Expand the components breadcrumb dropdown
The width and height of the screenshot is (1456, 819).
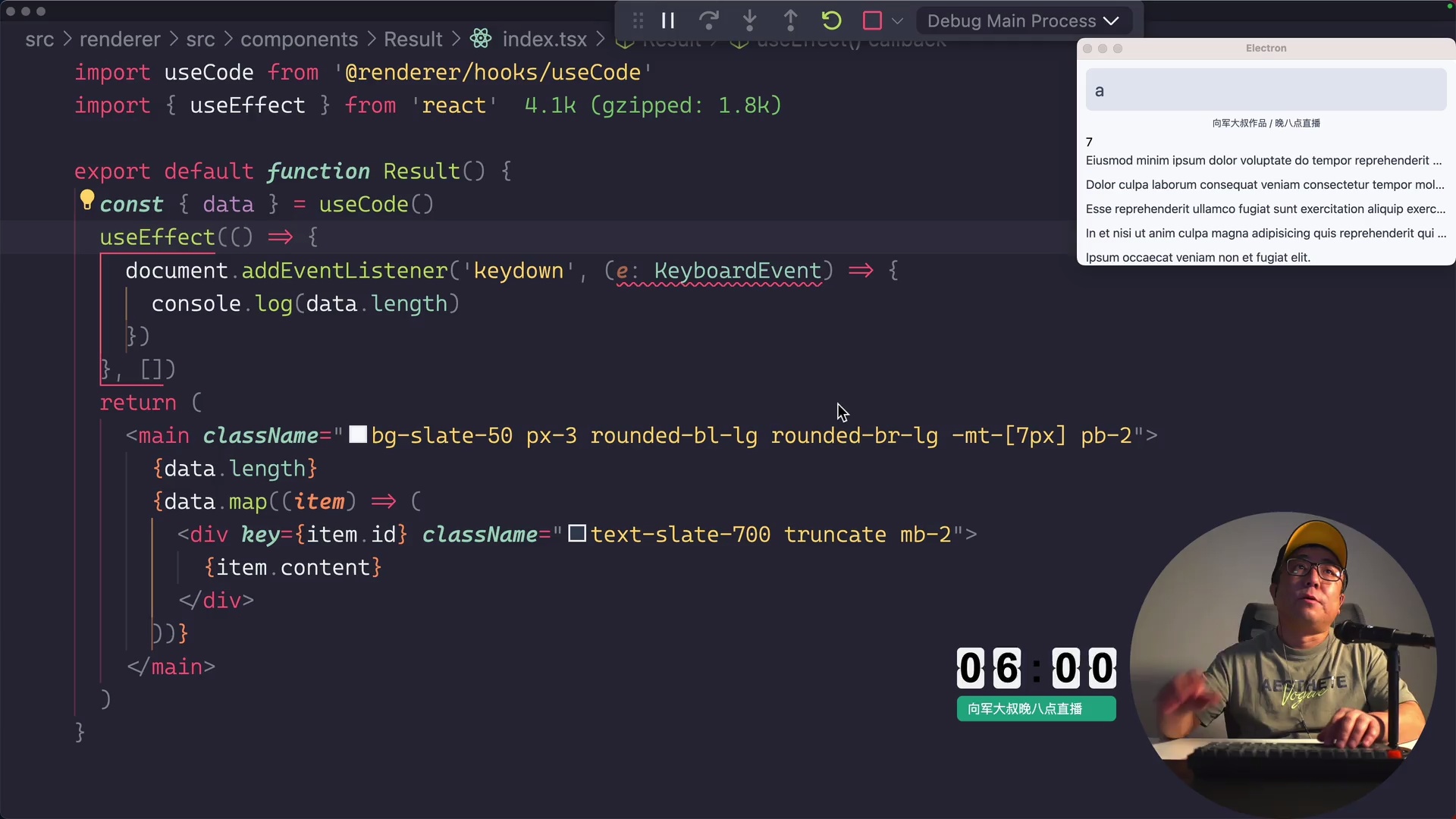tap(299, 39)
